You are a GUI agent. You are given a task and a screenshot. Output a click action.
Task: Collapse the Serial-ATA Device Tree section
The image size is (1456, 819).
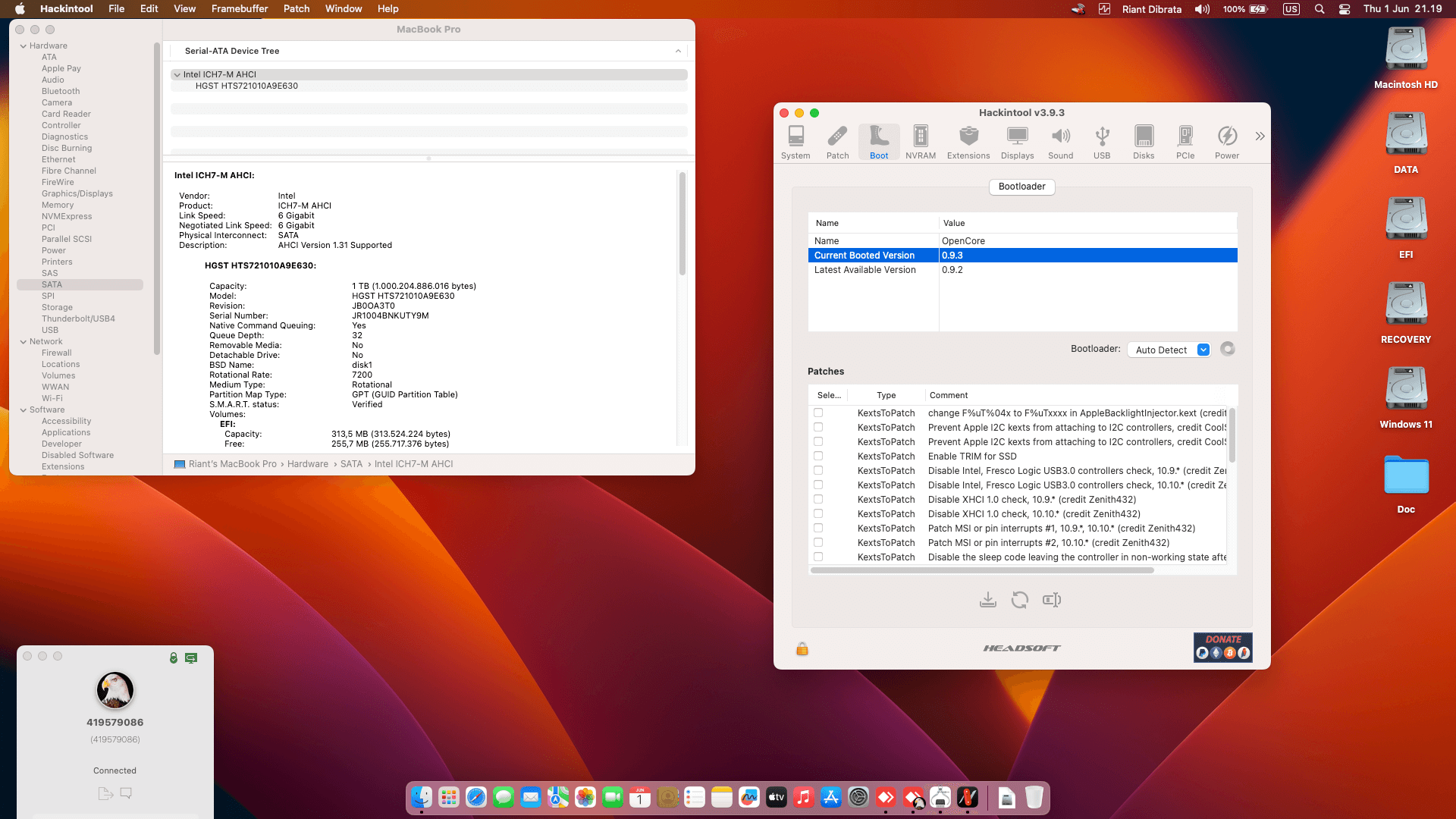point(678,51)
